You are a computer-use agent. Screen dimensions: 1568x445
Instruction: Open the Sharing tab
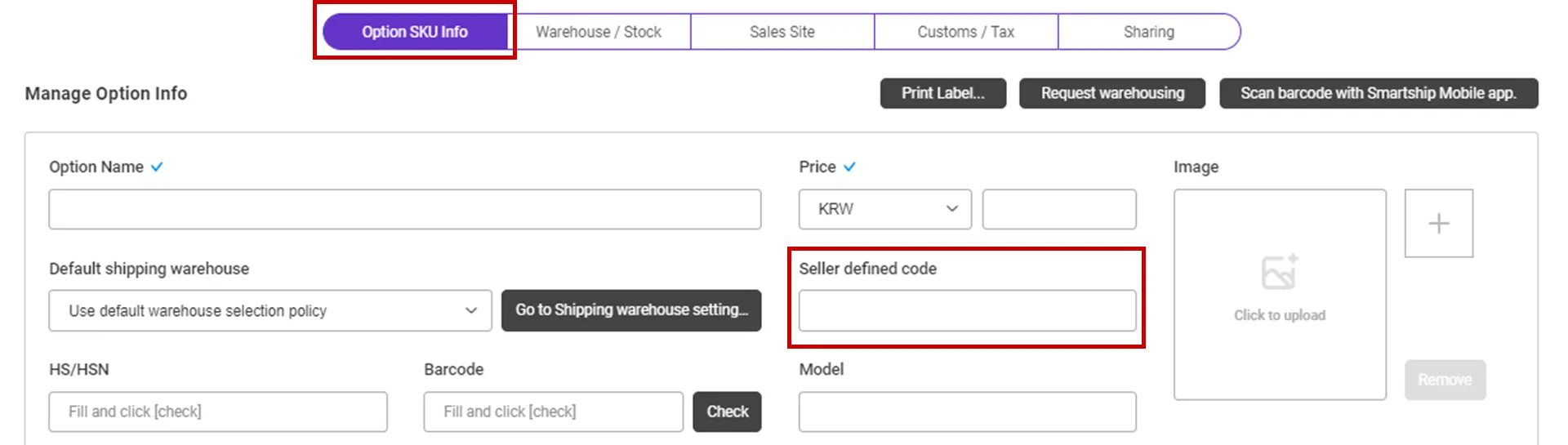1148,32
